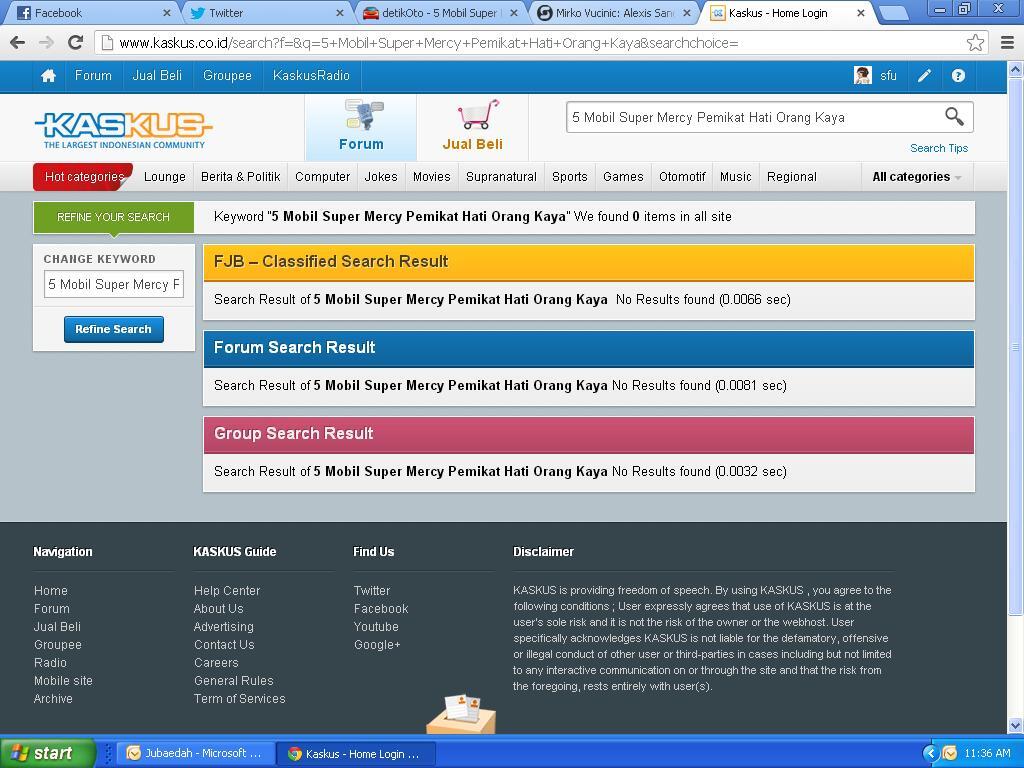Open the Advertising footer link
The width and height of the screenshot is (1024, 768).
pyautogui.click(x=223, y=627)
